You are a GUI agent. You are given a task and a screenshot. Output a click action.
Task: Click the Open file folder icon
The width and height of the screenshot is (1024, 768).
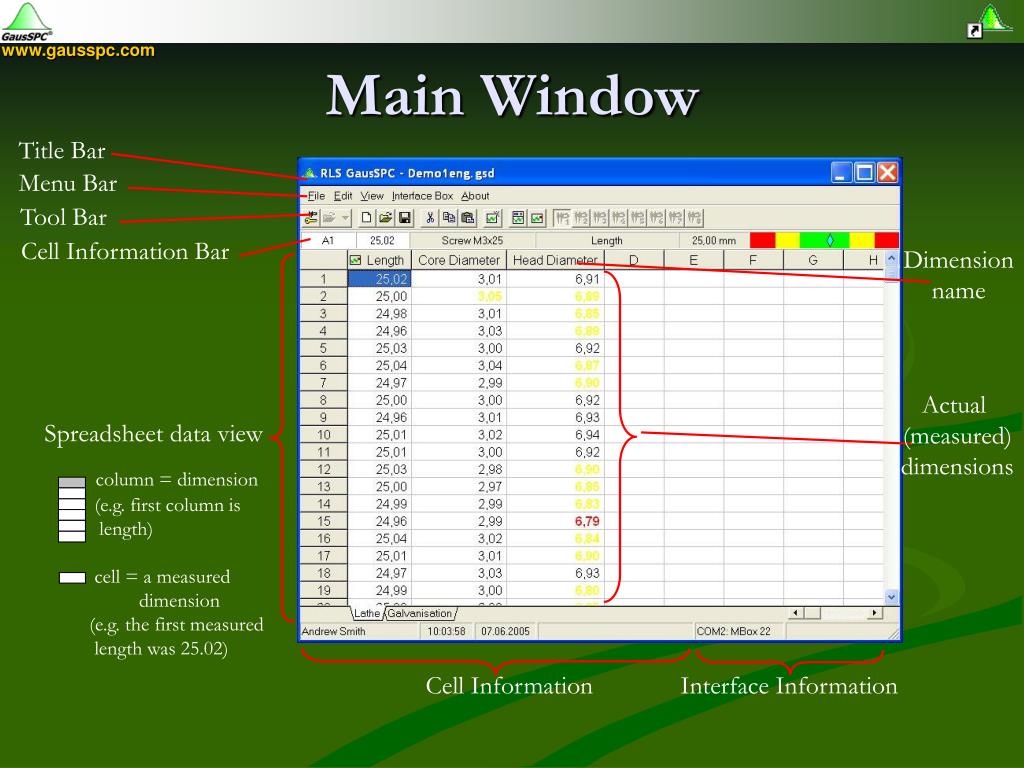(386, 217)
